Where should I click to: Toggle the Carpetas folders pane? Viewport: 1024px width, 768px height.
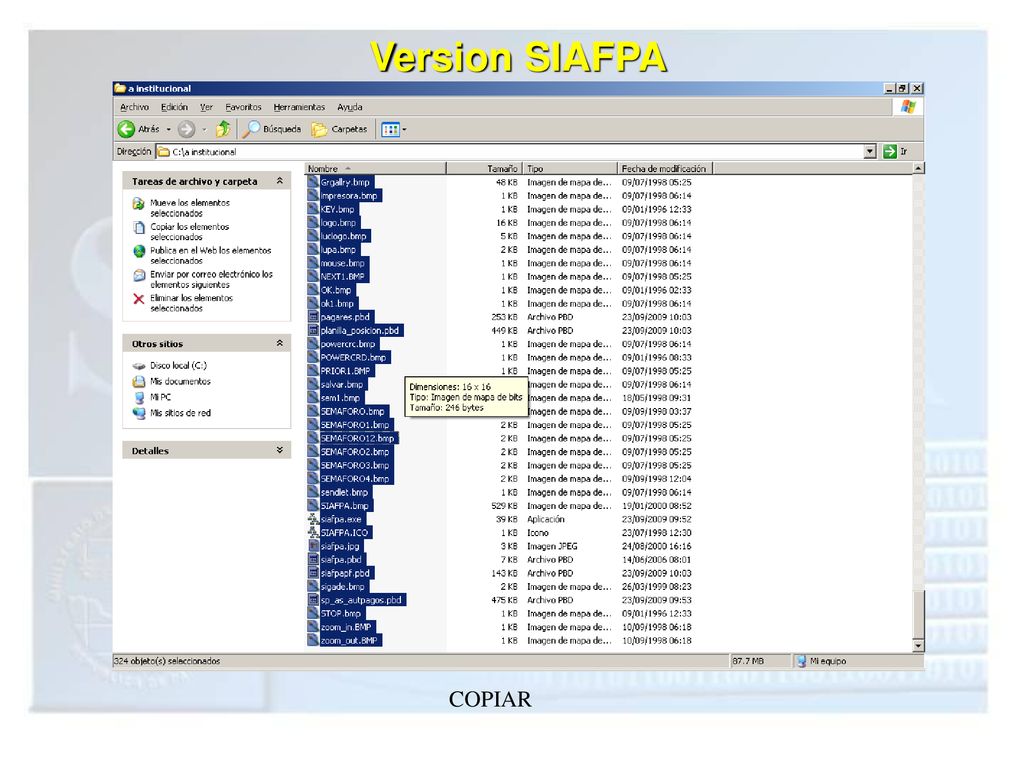click(339, 129)
